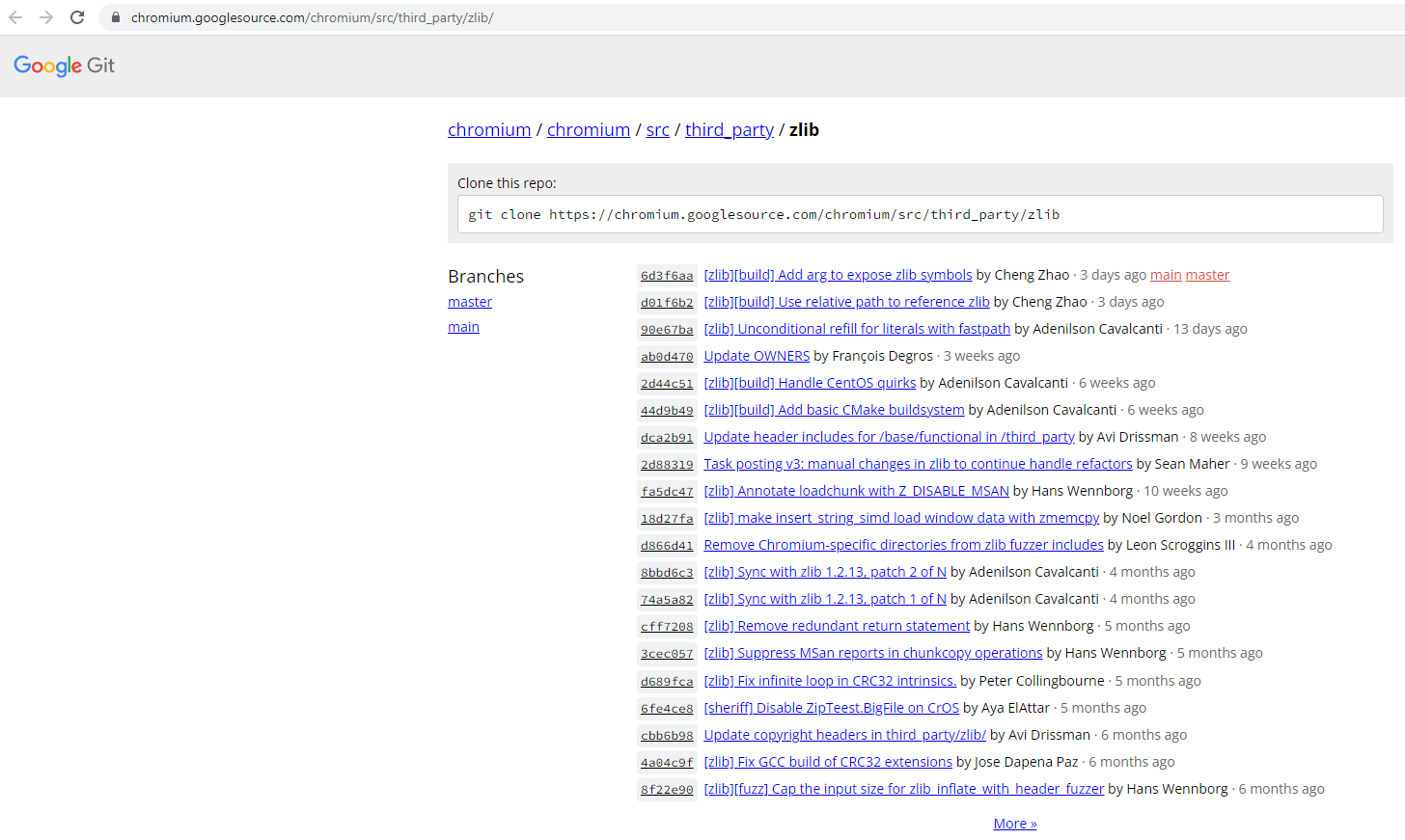Open commit hash 74a5a82
1405x840 pixels.
pos(667,599)
